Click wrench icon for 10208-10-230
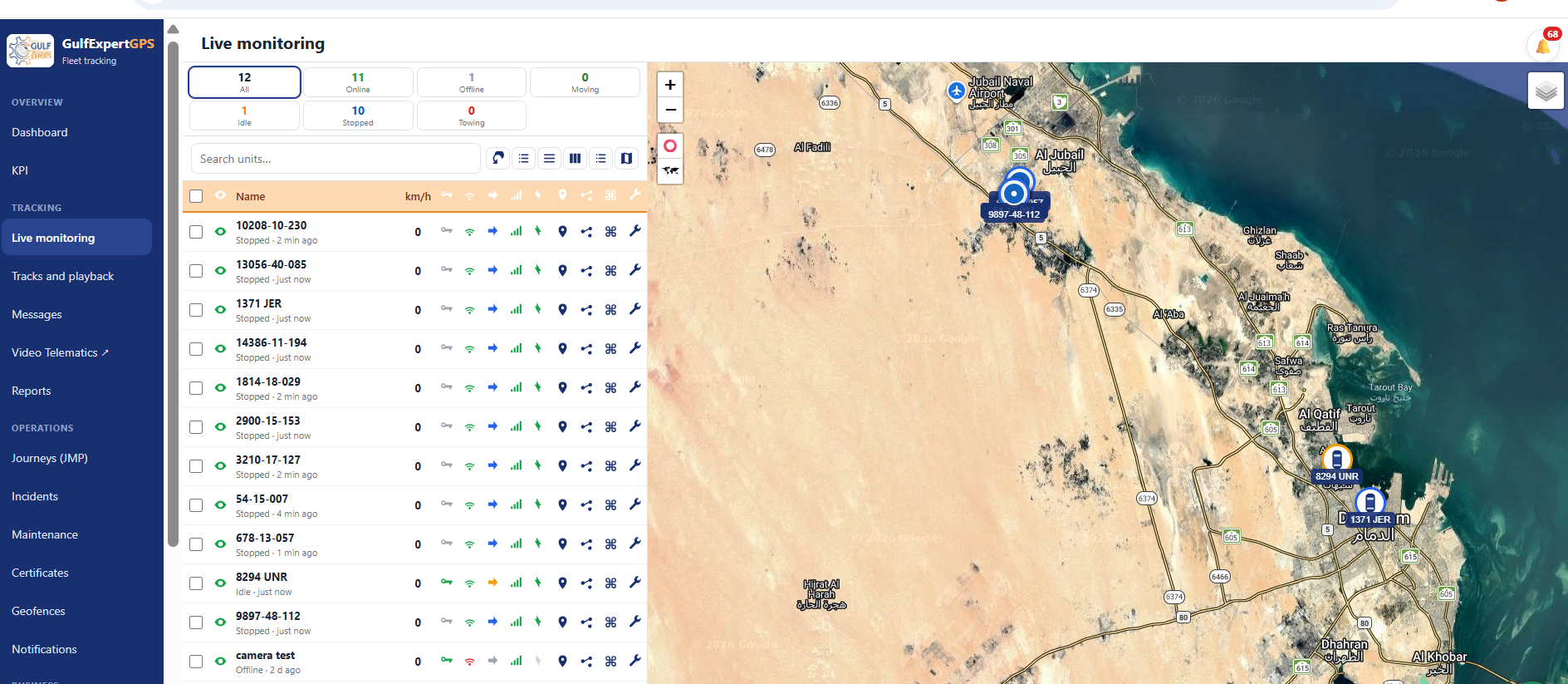Screen dimensions: 1568x684 point(635,231)
